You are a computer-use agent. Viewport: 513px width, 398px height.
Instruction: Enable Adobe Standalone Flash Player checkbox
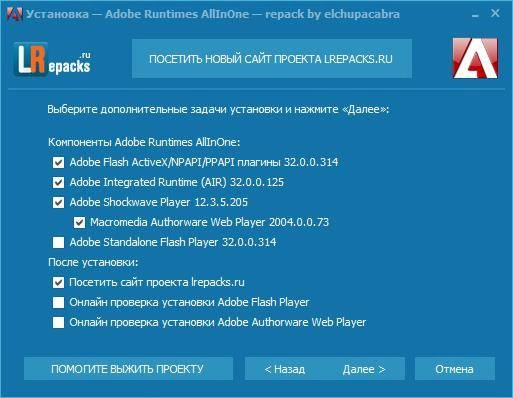(58, 242)
